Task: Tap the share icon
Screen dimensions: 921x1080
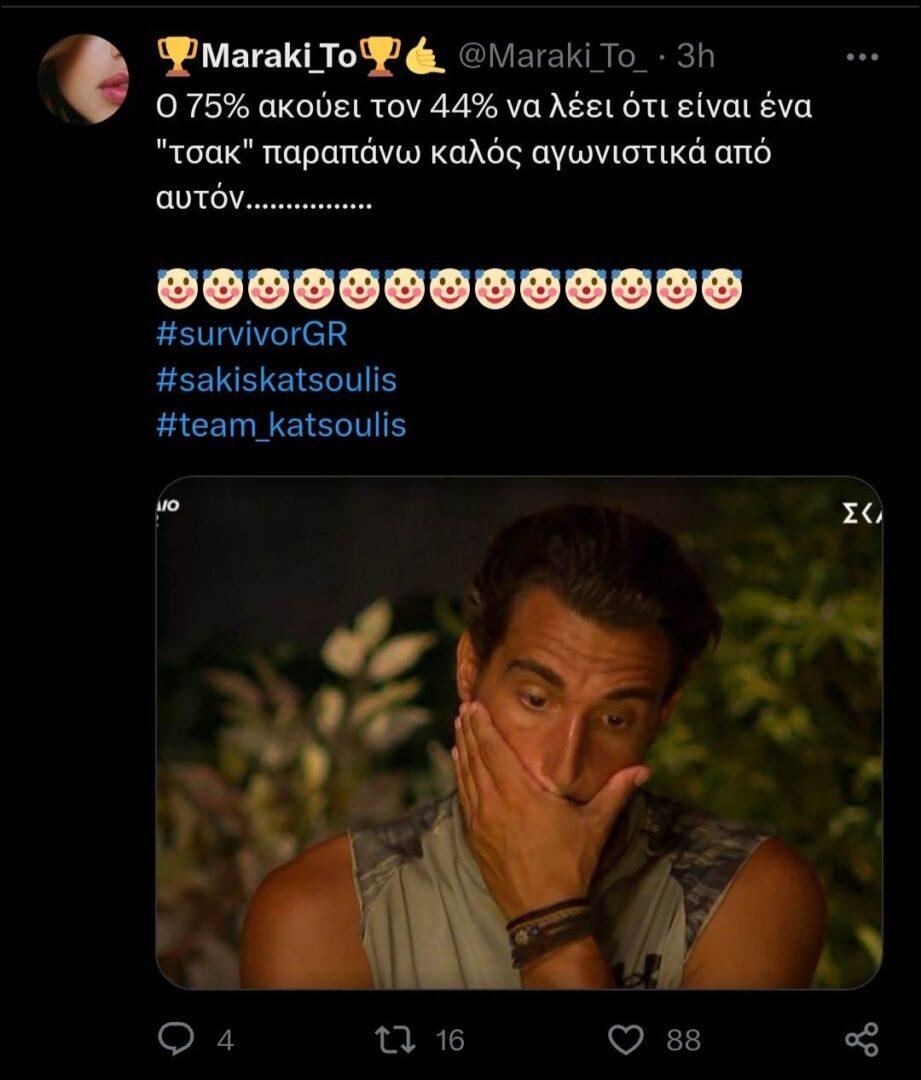Action: (861, 1039)
